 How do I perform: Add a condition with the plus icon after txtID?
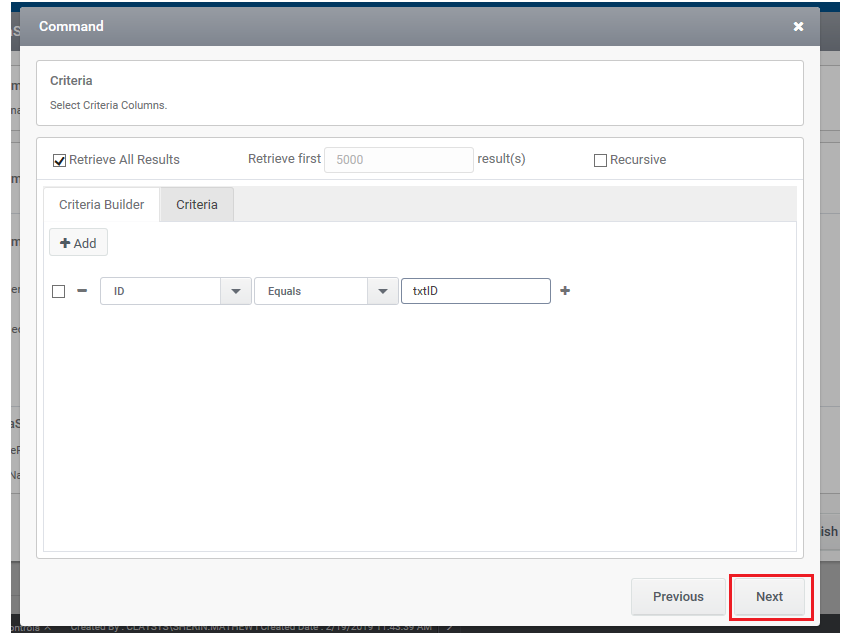565,291
